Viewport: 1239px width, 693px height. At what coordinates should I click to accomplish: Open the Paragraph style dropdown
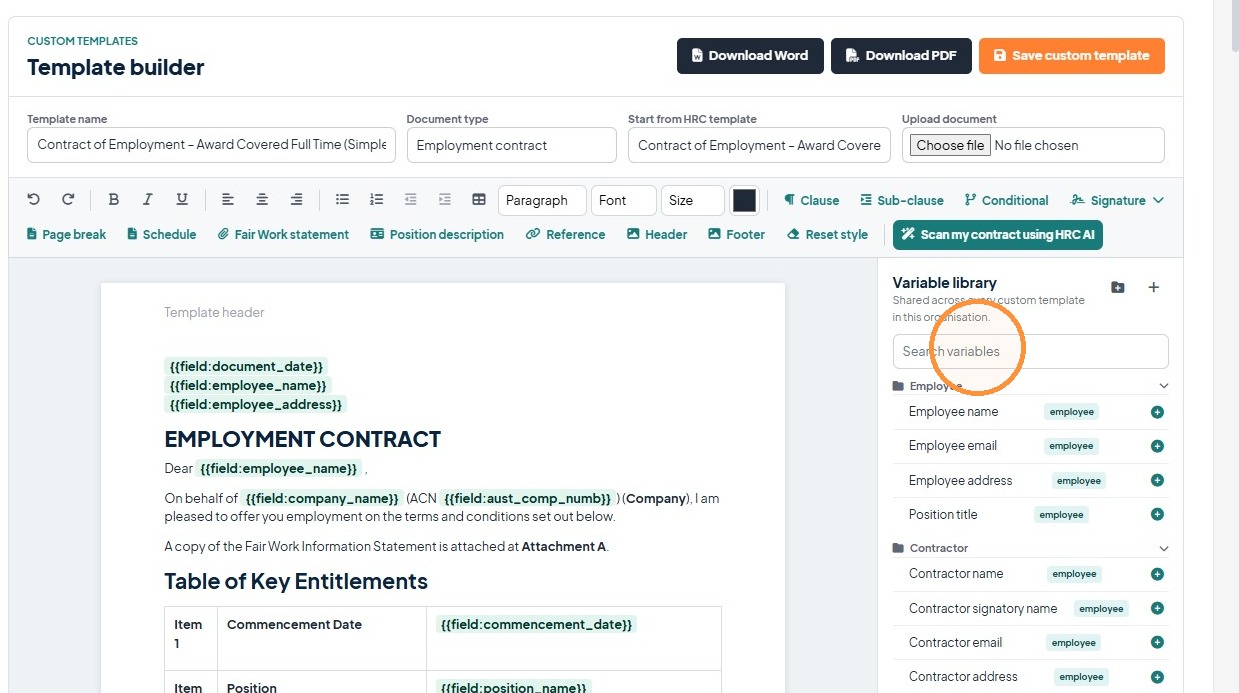[542, 200]
